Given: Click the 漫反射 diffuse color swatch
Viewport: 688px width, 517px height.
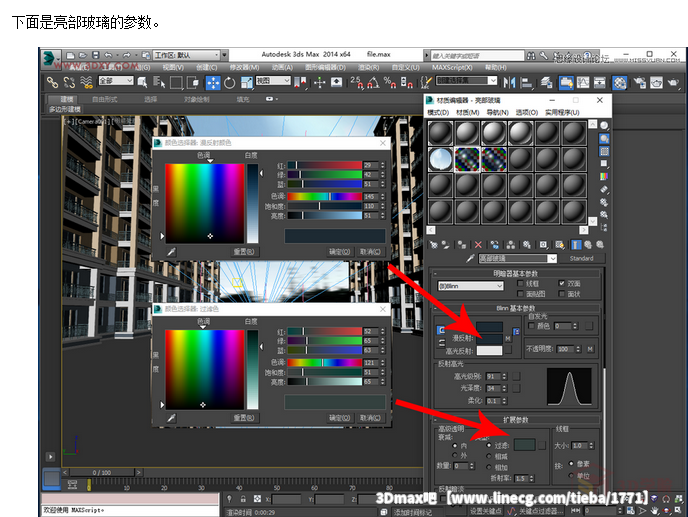Looking at the screenshot, I should 489,339.
